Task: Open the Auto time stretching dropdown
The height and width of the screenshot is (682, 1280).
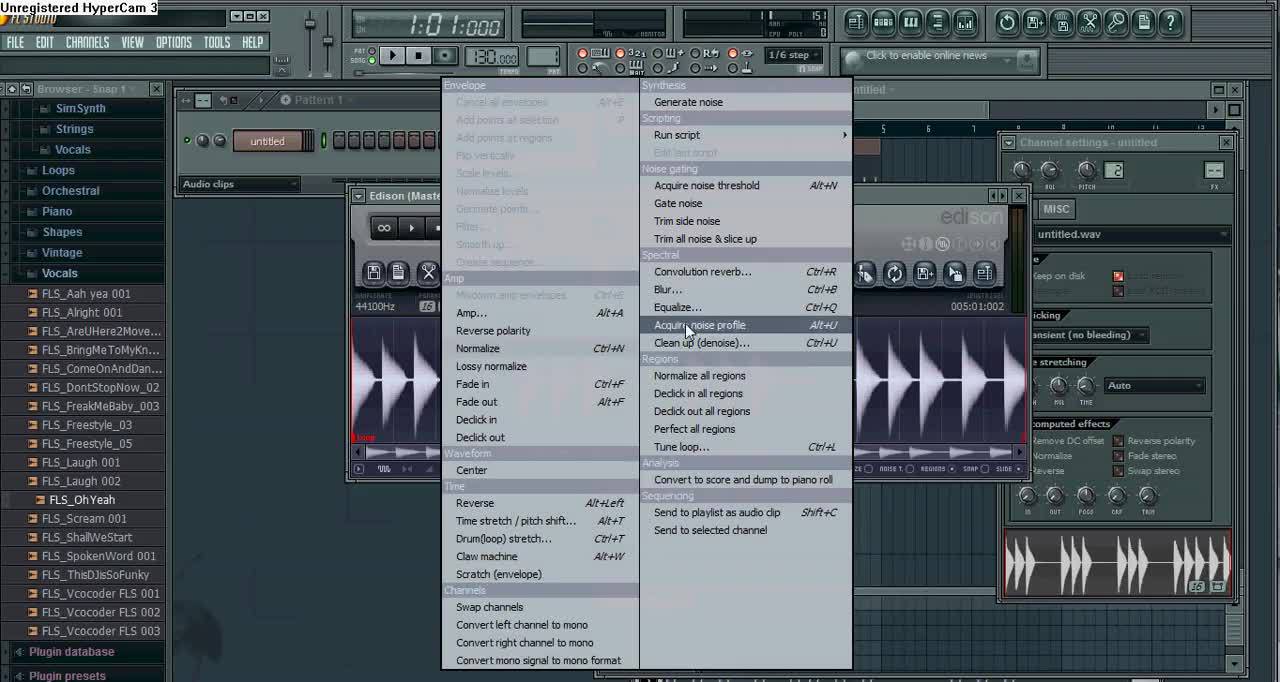Action: coord(1155,385)
